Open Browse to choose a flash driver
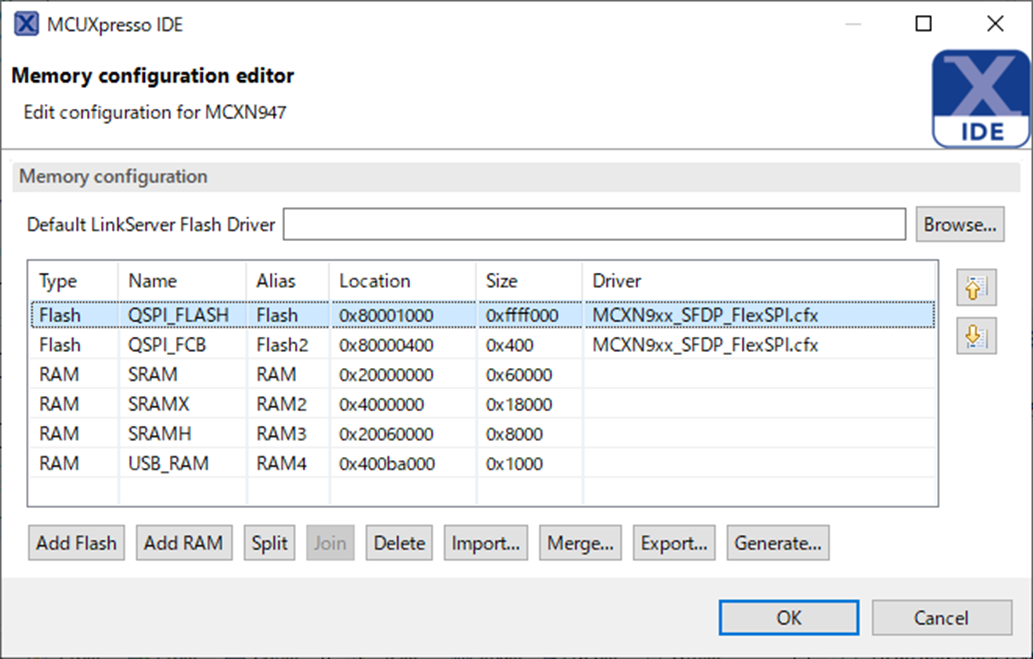Viewport: 1033px width, 659px height. coord(959,224)
